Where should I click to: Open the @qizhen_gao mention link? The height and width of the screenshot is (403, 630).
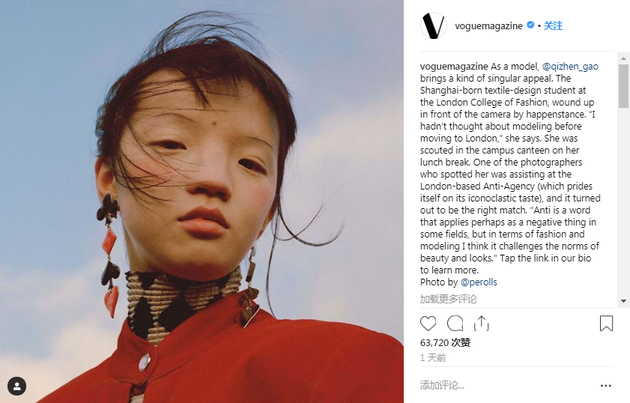pyautogui.click(x=570, y=66)
